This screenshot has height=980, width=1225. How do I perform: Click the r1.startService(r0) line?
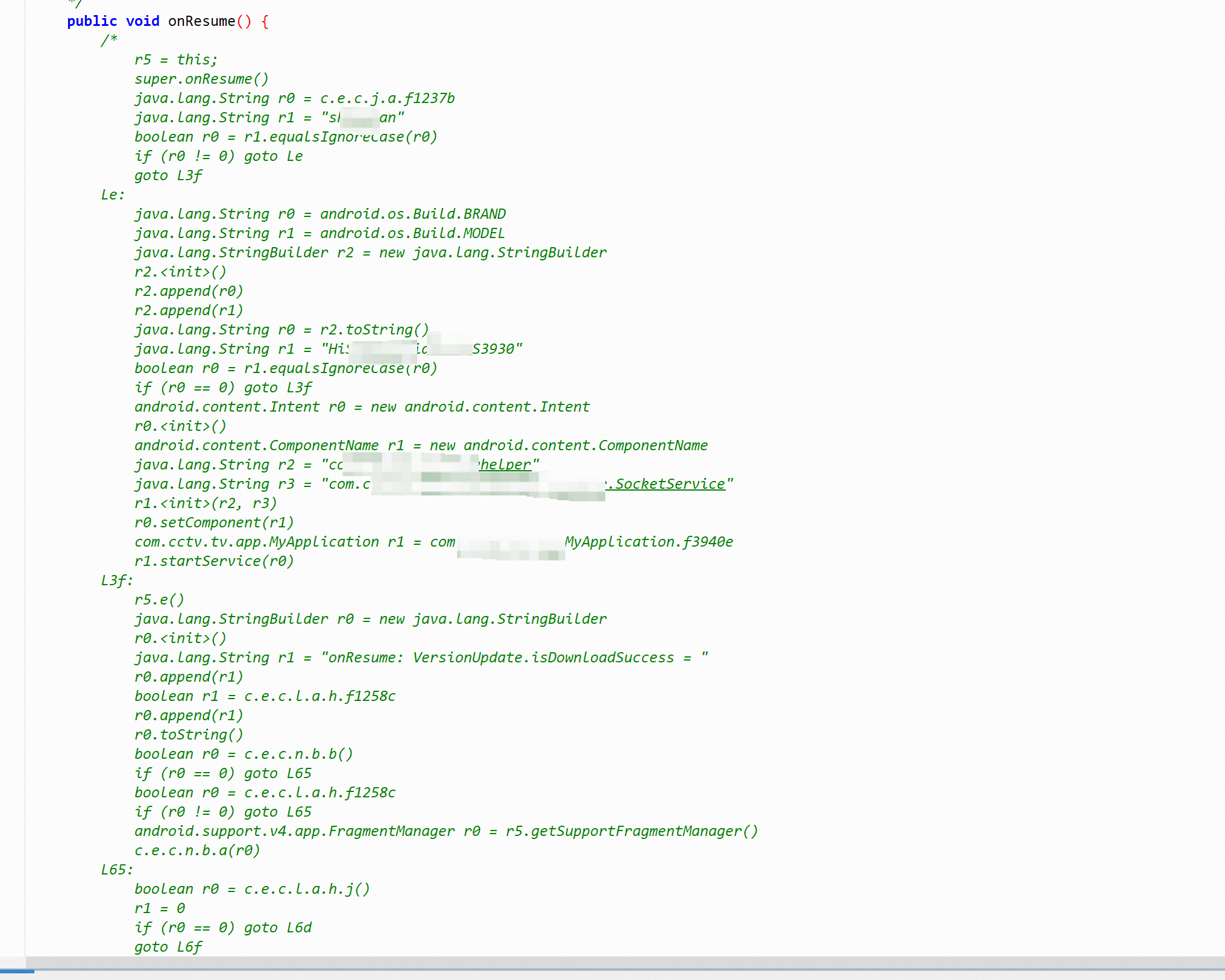(214, 561)
